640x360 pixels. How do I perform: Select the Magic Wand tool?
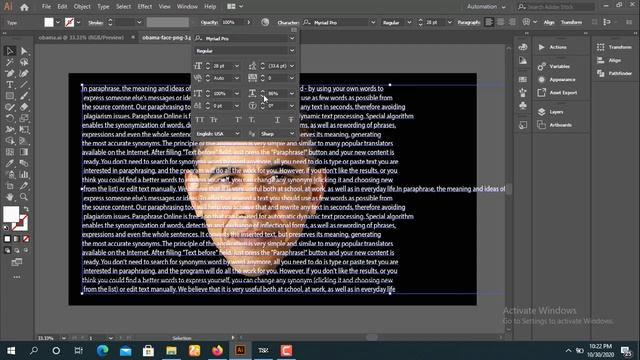[x=10, y=62]
